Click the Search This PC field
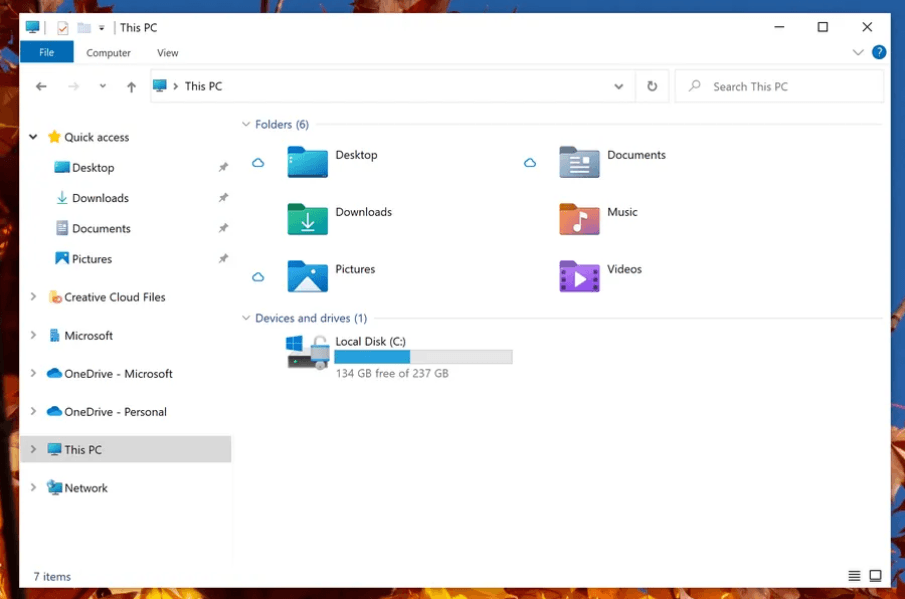The height and width of the screenshot is (599, 905). [779, 86]
